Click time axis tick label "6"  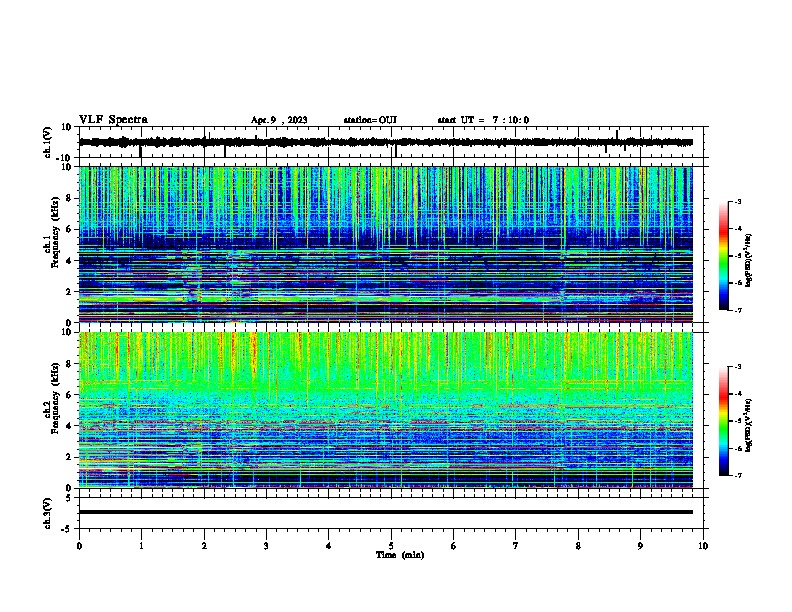(454, 546)
